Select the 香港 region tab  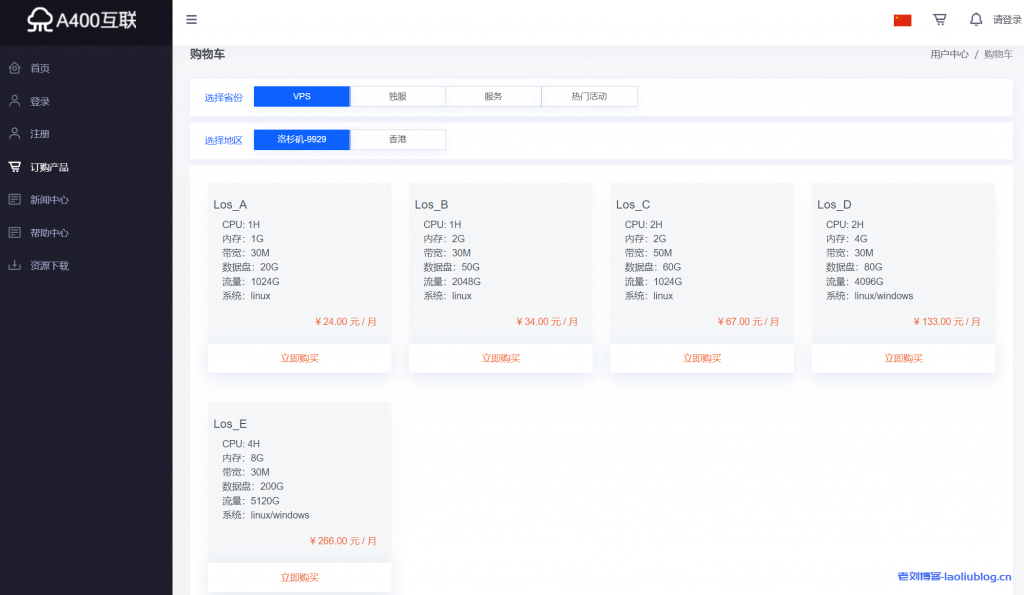[397, 140]
